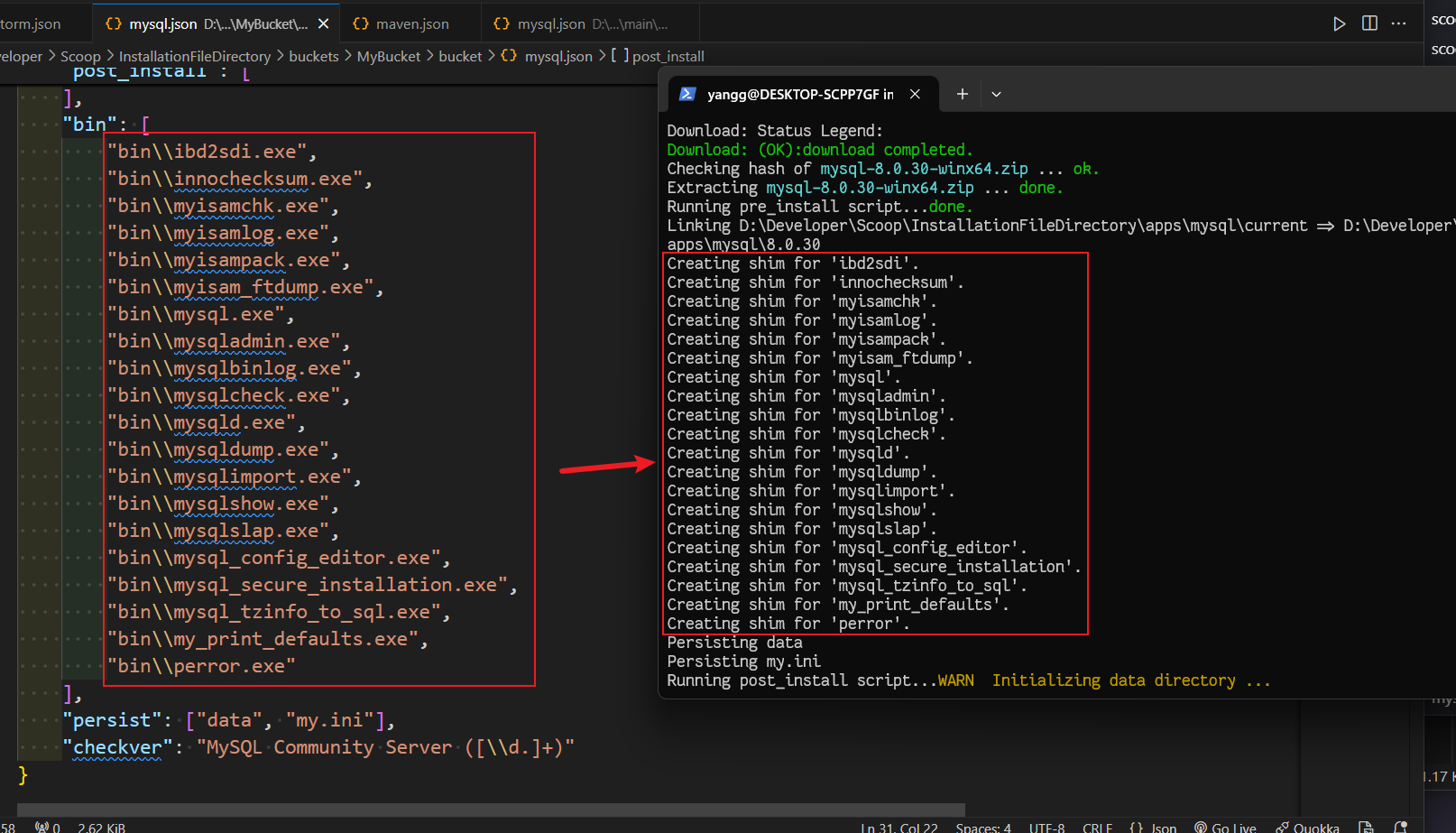Viewport: 1456px width, 833px height.
Task: Click "Creating shim for 'ibd2sdi'" line
Action: coord(793,264)
